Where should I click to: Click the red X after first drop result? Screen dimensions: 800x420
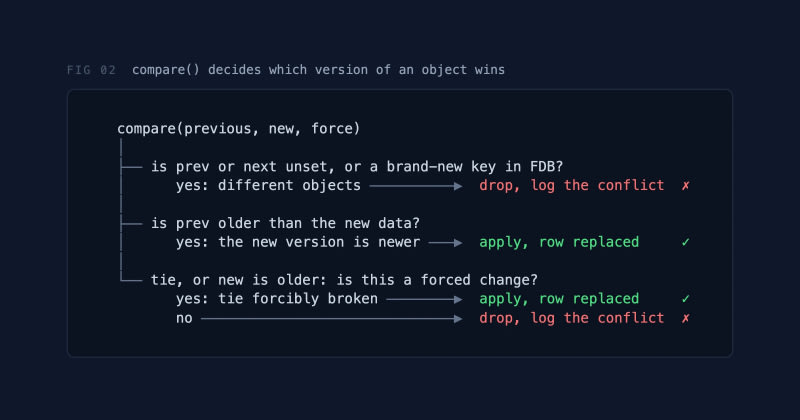[686, 186]
